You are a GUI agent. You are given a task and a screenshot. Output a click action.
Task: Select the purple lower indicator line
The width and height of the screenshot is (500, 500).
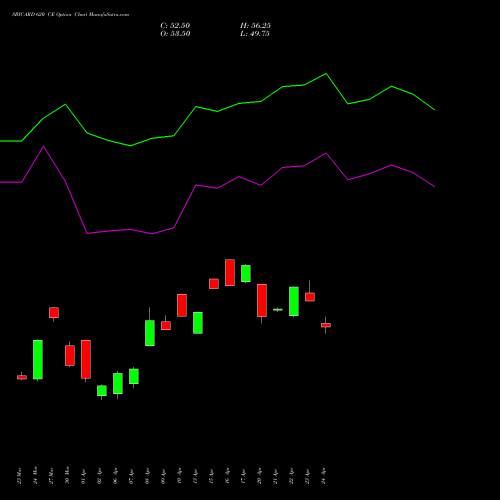pyautogui.click(x=217, y=190)
